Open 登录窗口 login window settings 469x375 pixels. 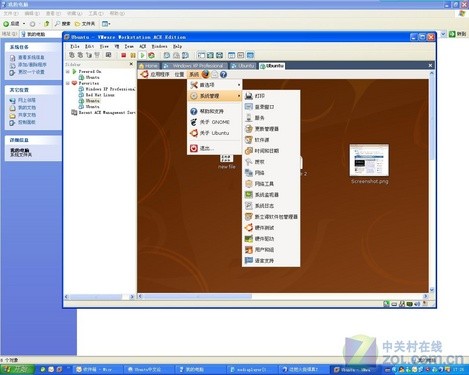click(271, 107)
